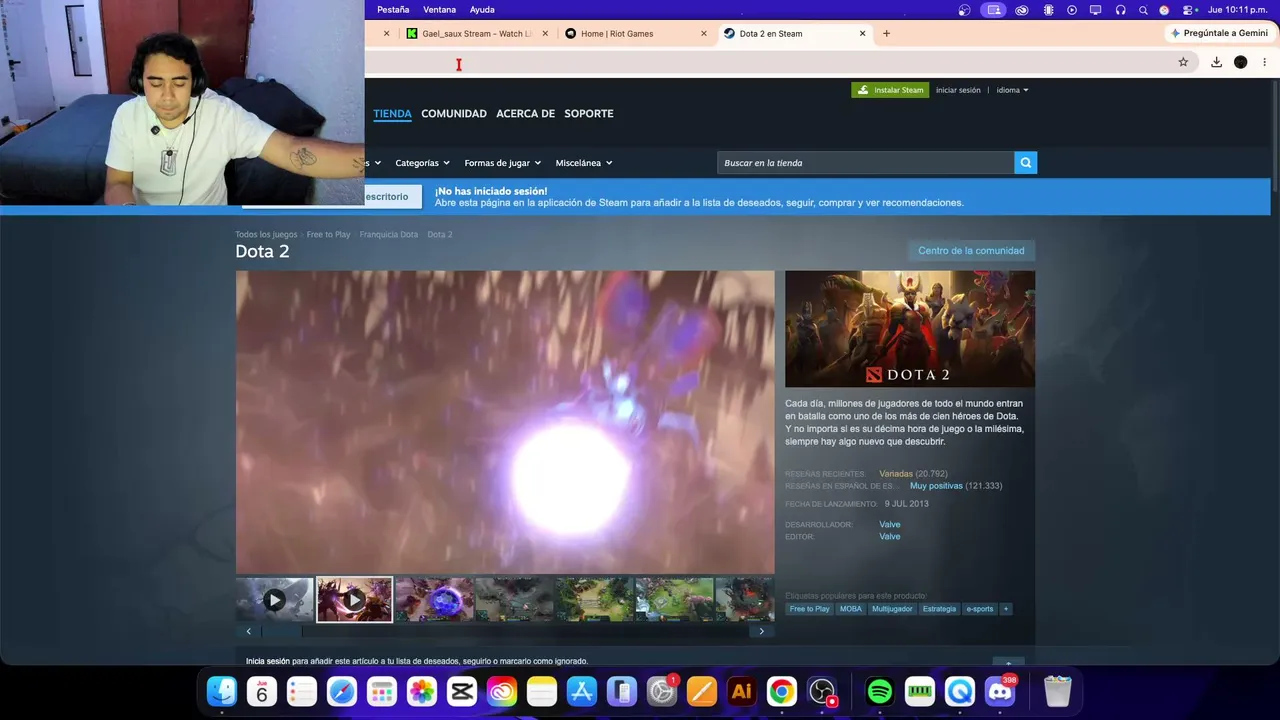Image resolution: width=1280 pixels, height=720 pixels.
Task: Switch to Google Chrome in Dock
Action: coord(782,691)
